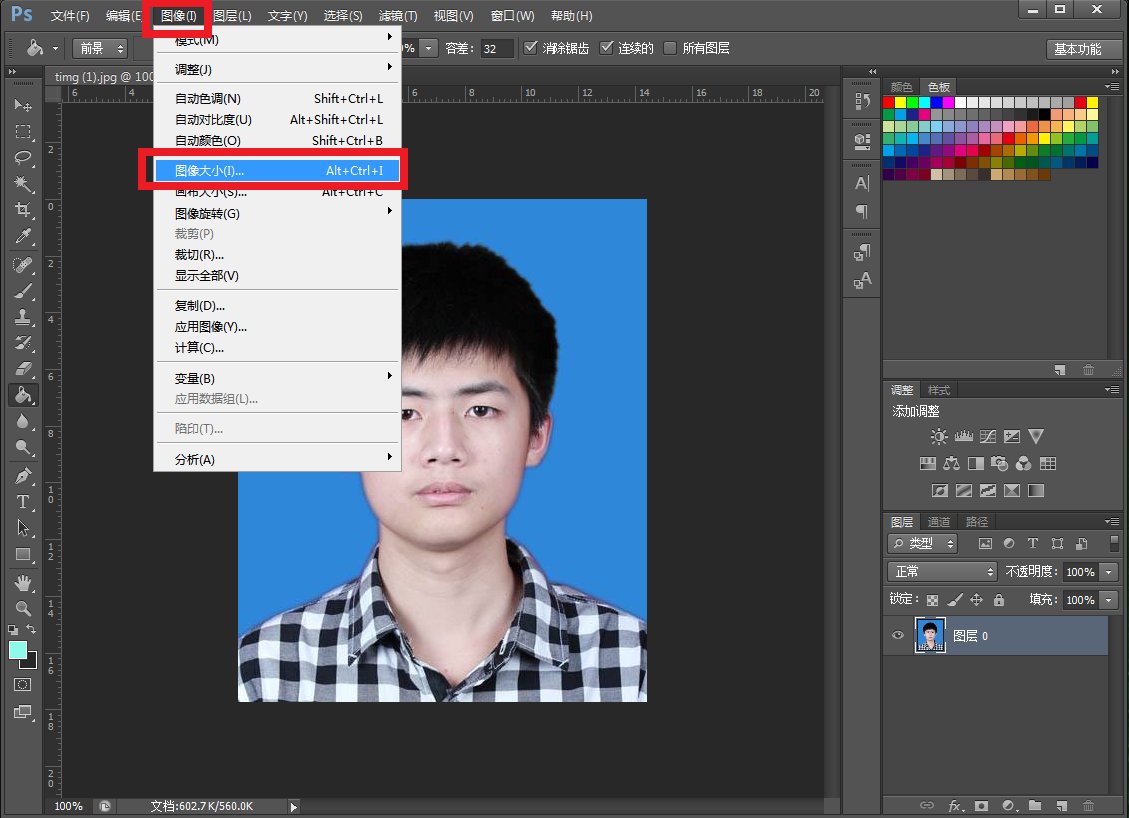Select the Zoom tool

coord(23,608)
